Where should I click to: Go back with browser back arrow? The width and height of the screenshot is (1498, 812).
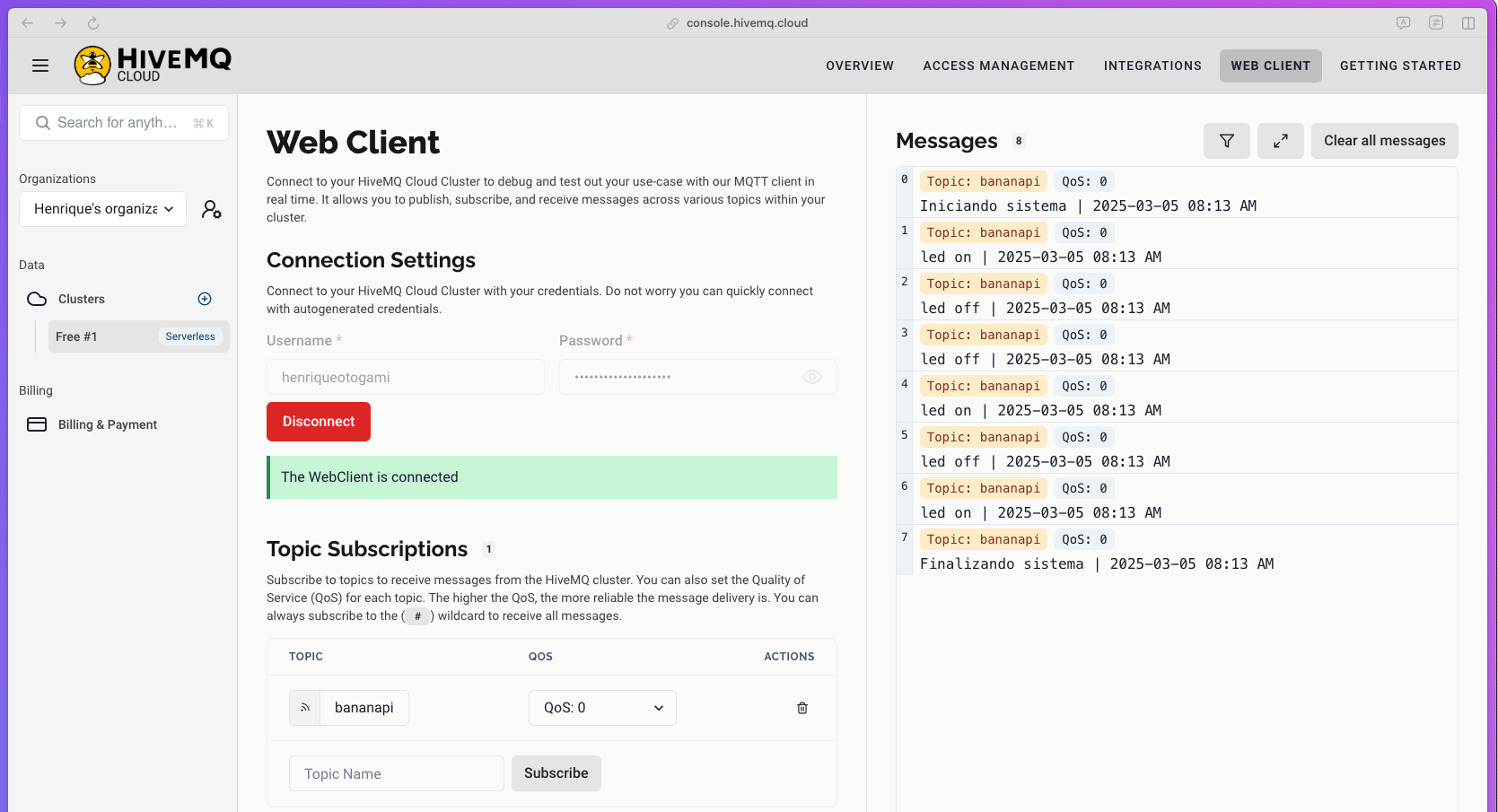27,23
